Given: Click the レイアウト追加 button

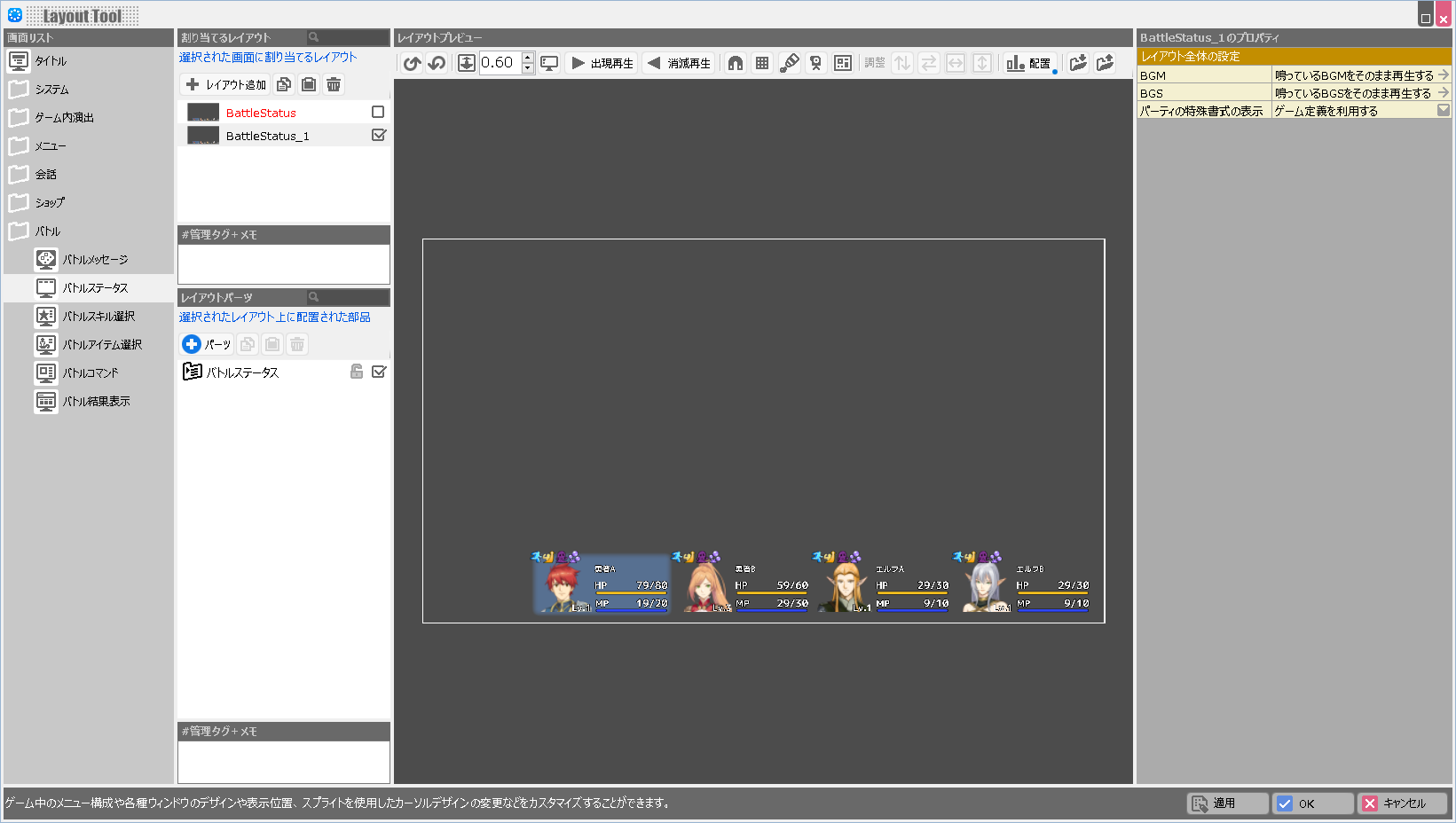Looking at the screenshot, I should pyautogui.click(x=226, y=85).
